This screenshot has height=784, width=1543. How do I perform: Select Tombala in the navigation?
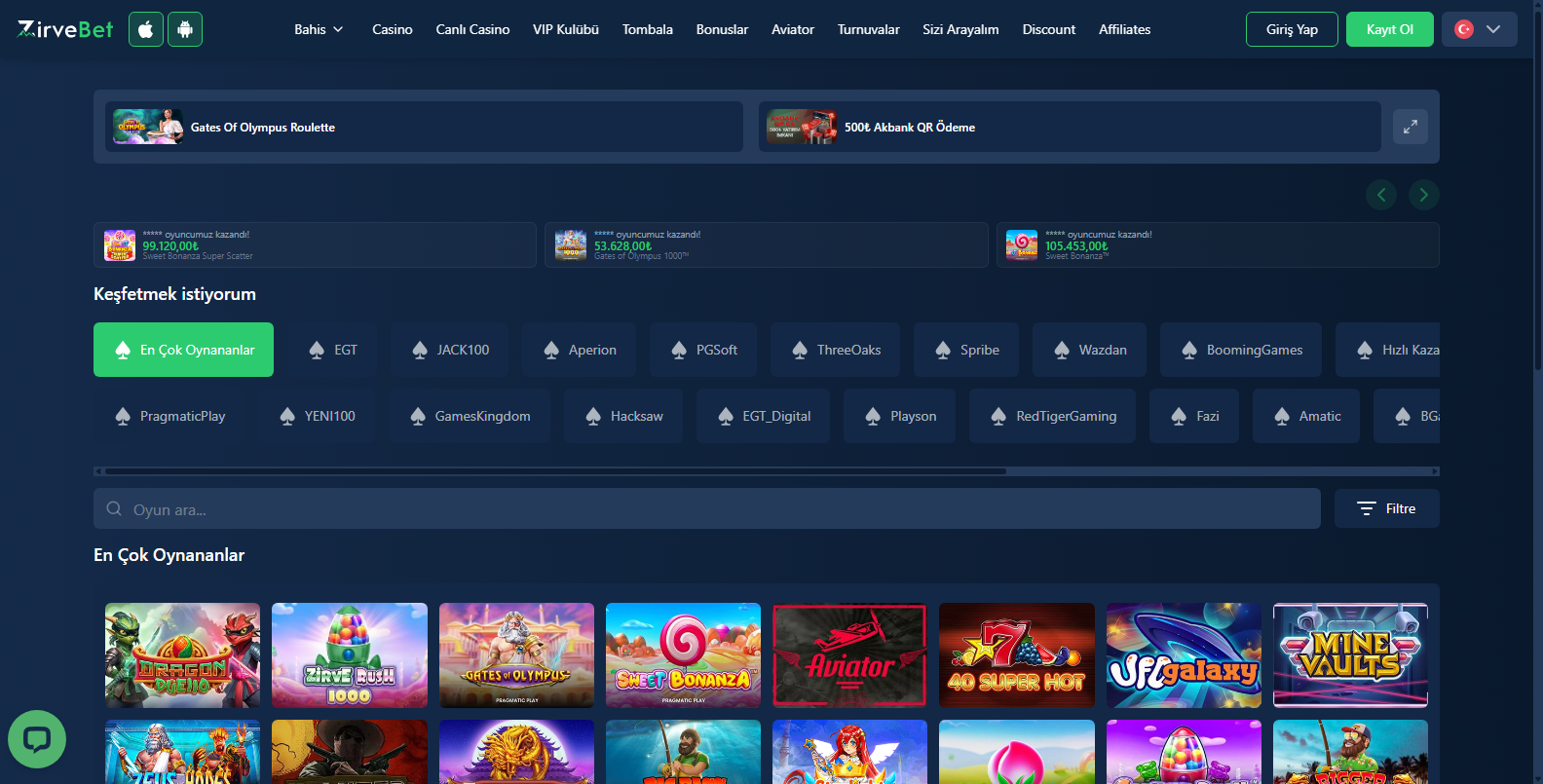648,29
